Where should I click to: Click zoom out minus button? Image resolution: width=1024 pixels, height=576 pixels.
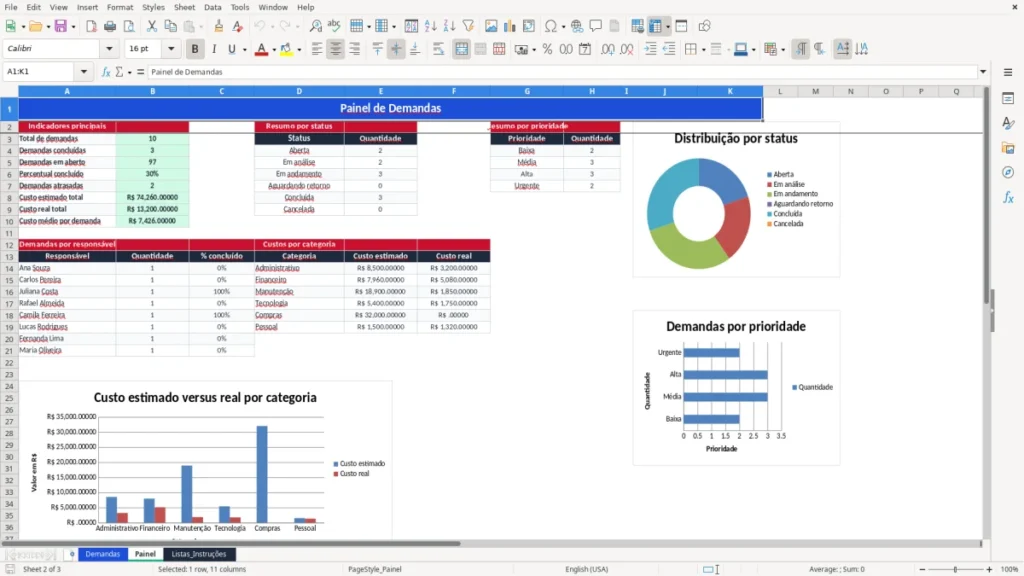coord(922,569)
